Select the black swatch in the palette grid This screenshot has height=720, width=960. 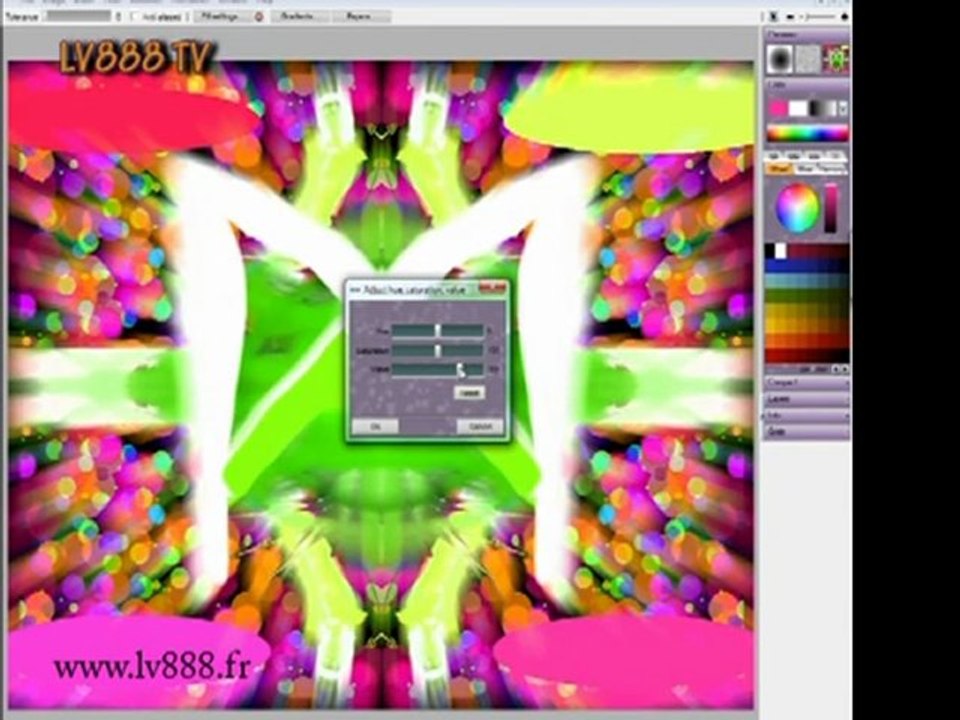[x=770, y=250]
